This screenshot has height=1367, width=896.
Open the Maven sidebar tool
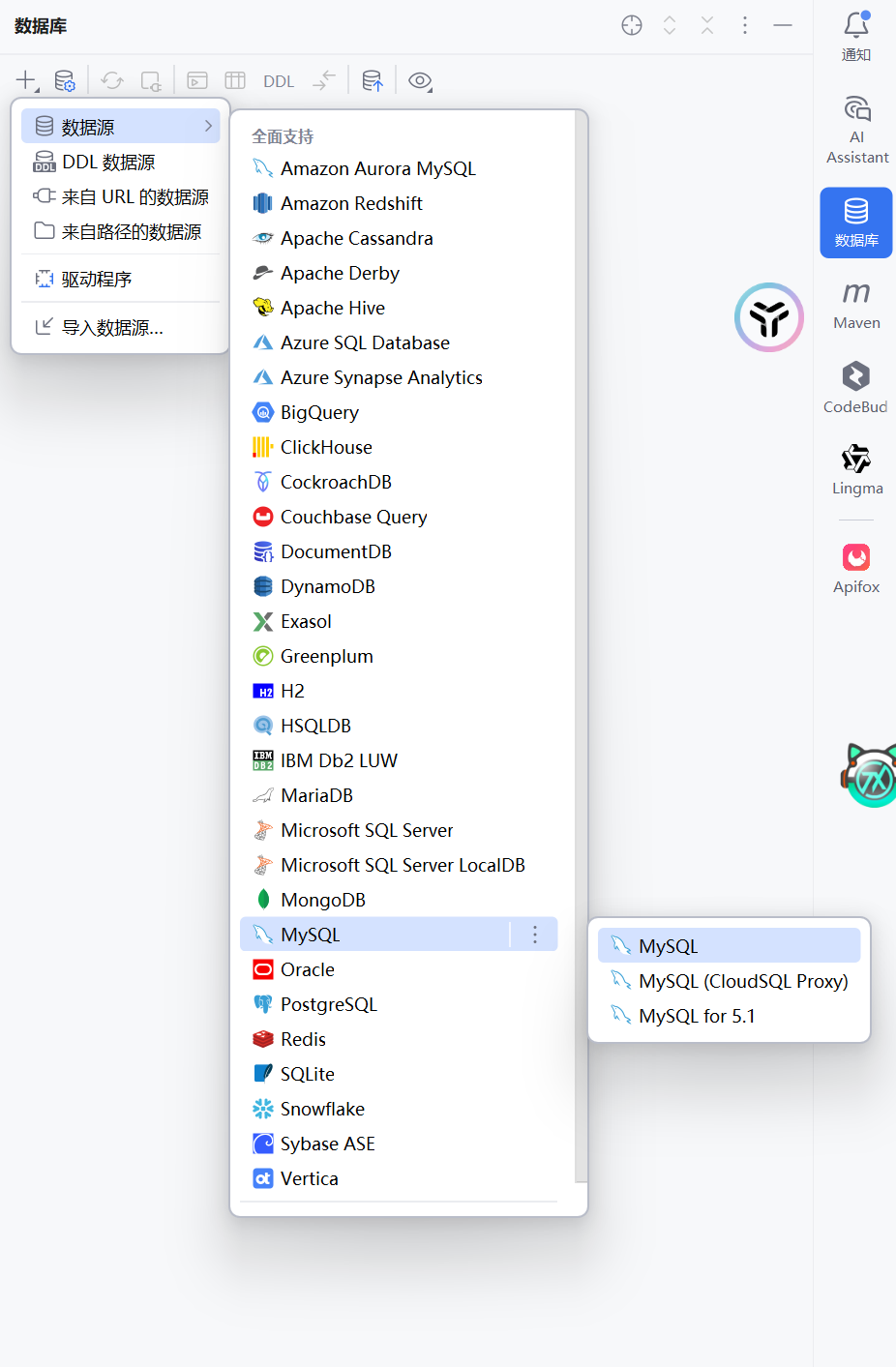[856, 305]
